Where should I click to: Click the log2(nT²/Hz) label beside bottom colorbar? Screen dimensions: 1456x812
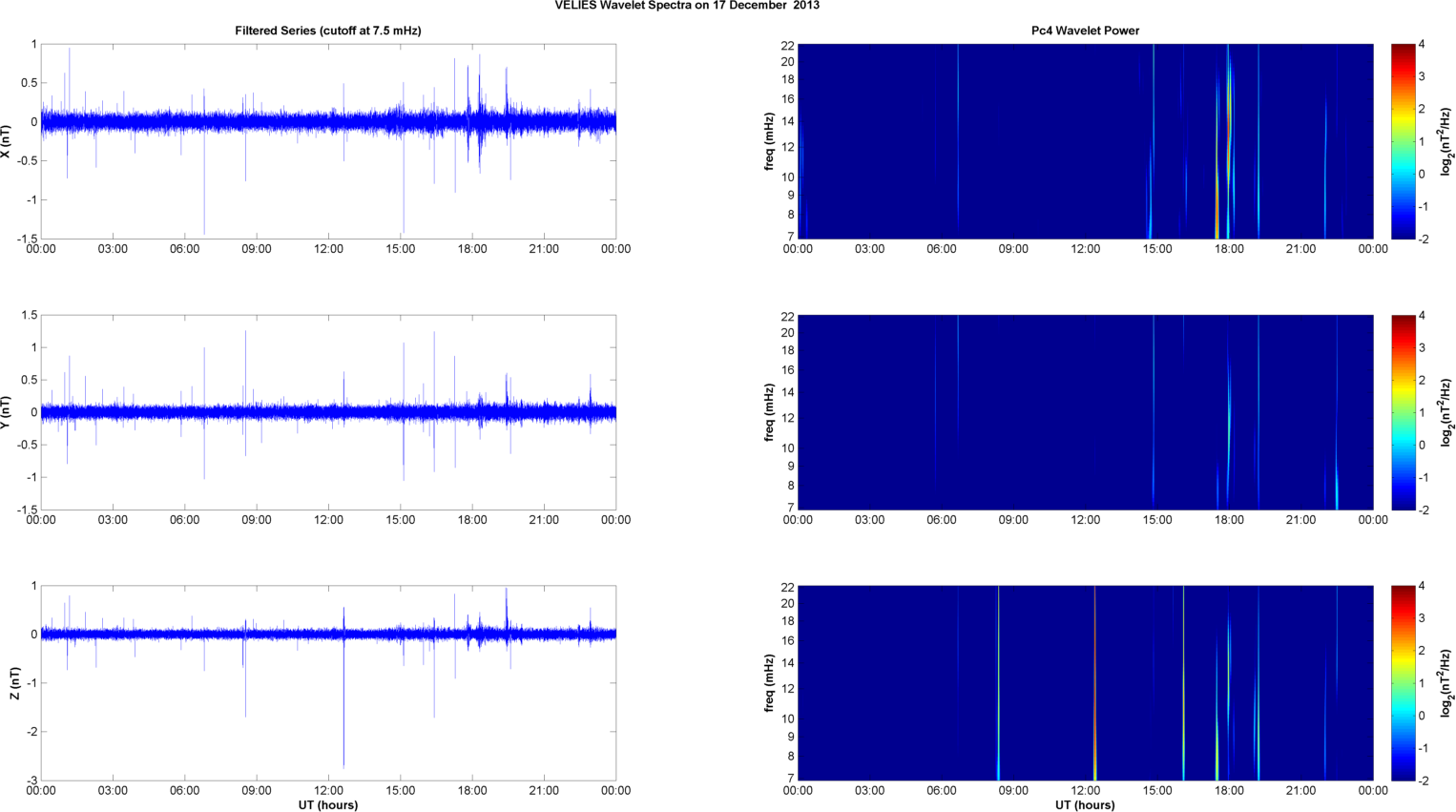(1446, 683)
